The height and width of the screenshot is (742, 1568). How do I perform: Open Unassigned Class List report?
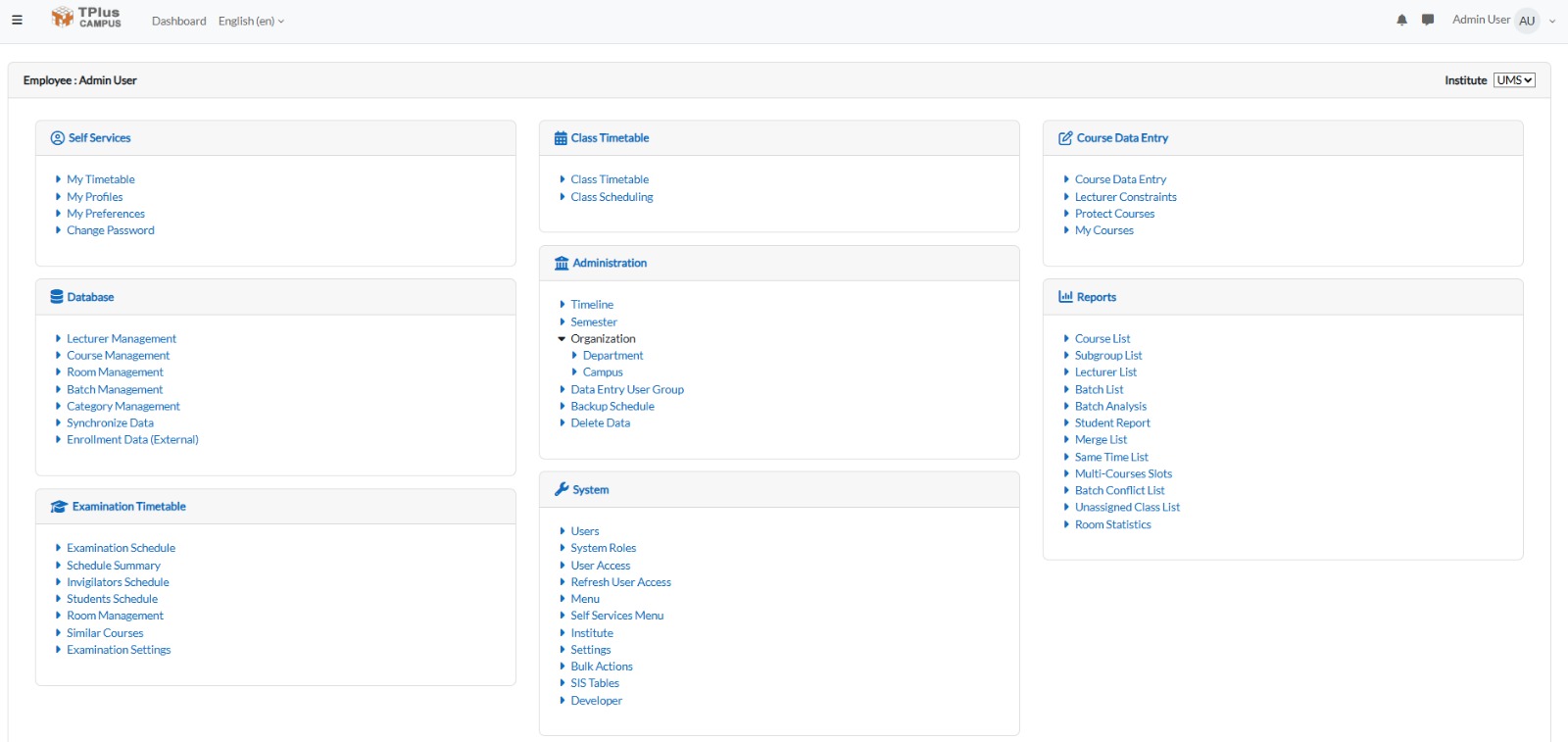click(x=1127, y=508)
